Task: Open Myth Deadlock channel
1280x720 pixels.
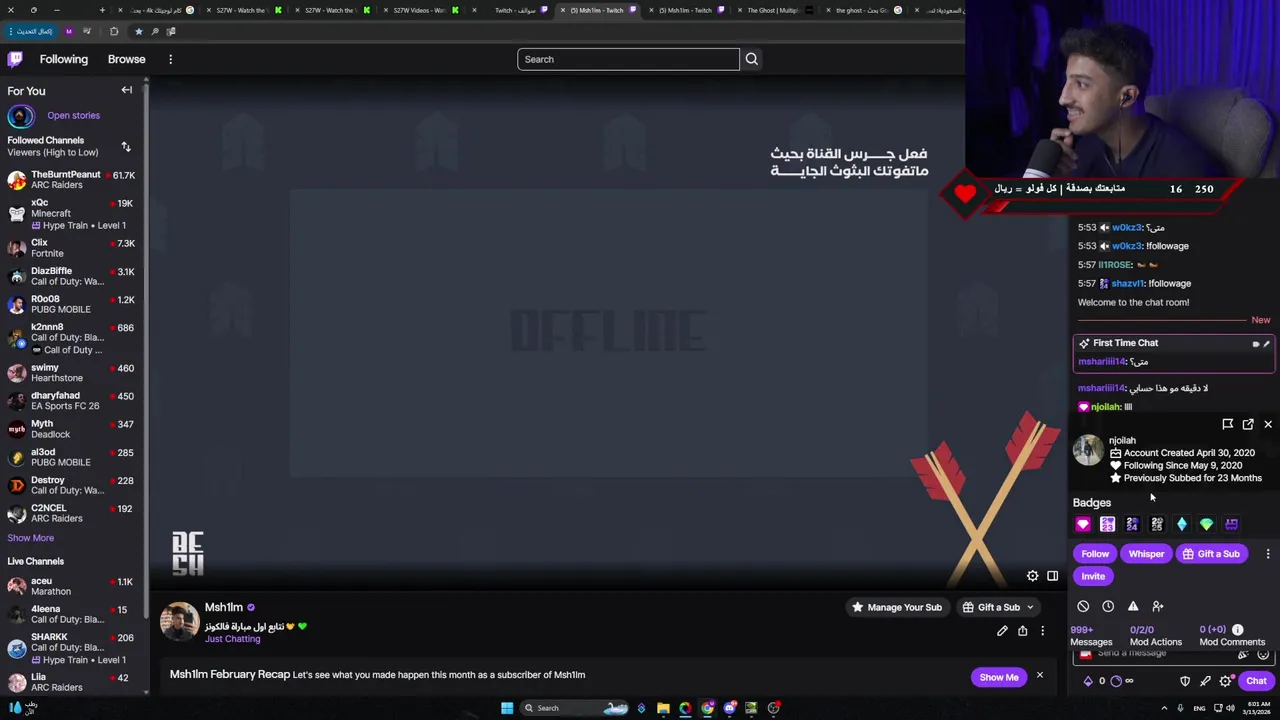Action: coord(72,429)
